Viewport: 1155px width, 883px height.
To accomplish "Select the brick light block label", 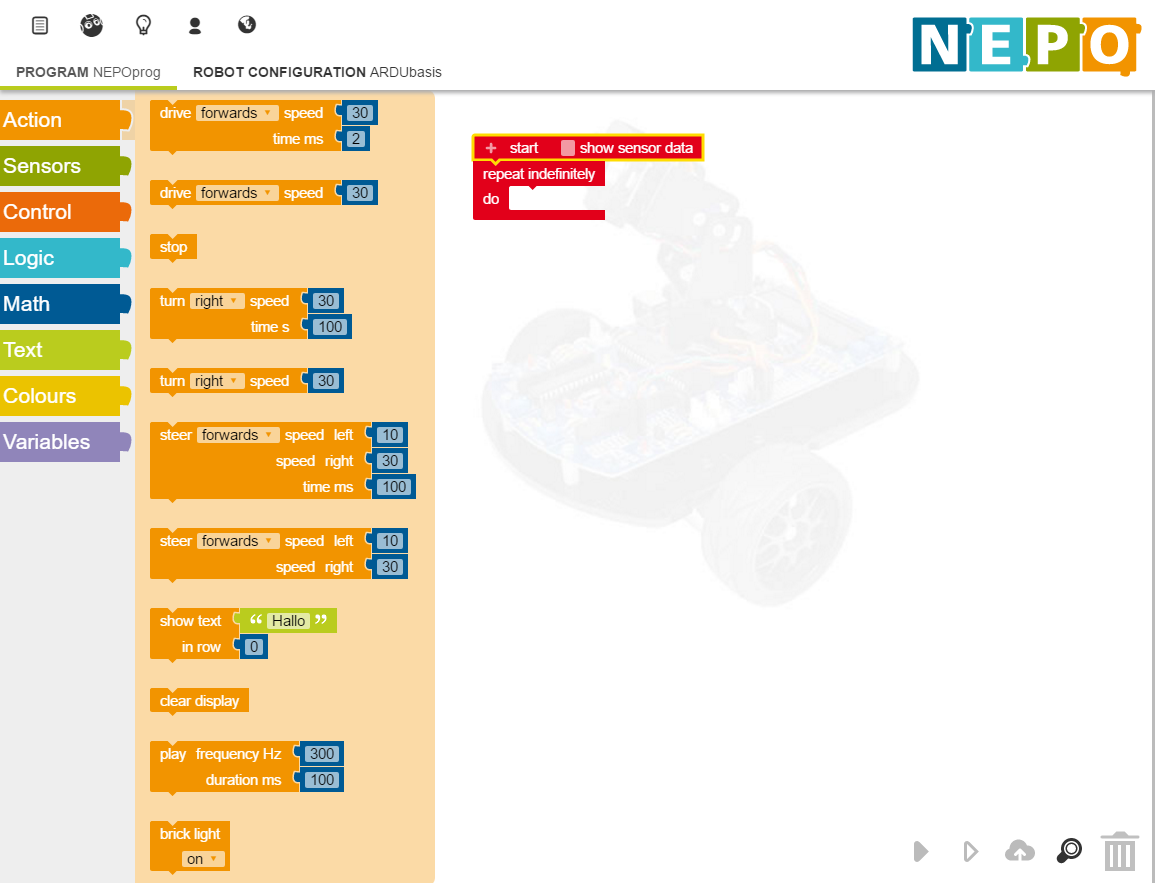I will [189, 834].
